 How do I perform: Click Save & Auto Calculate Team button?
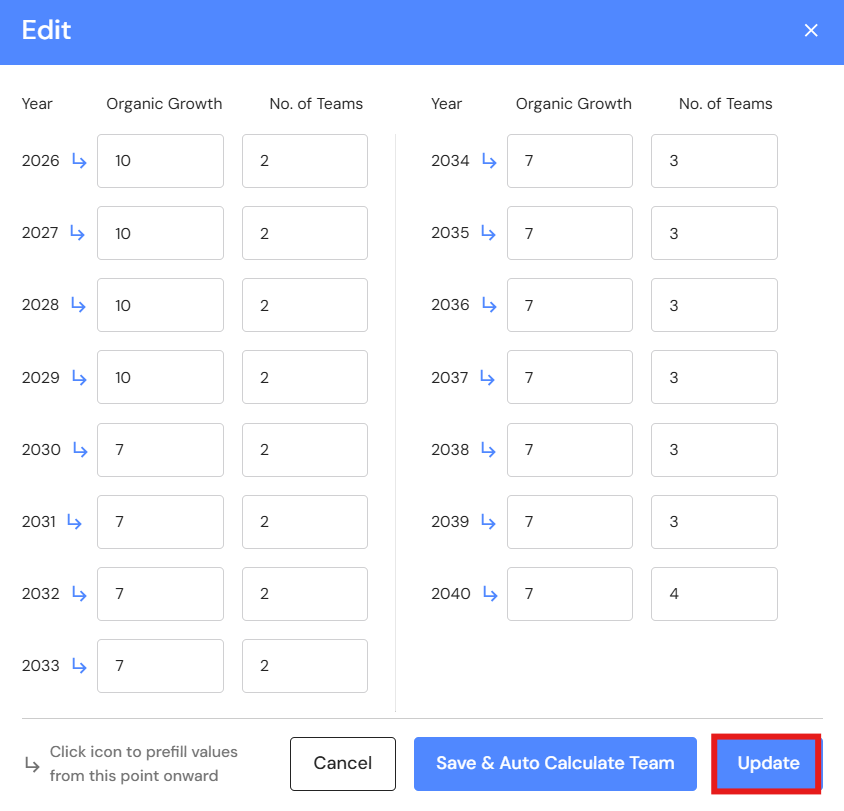[555, 764]
